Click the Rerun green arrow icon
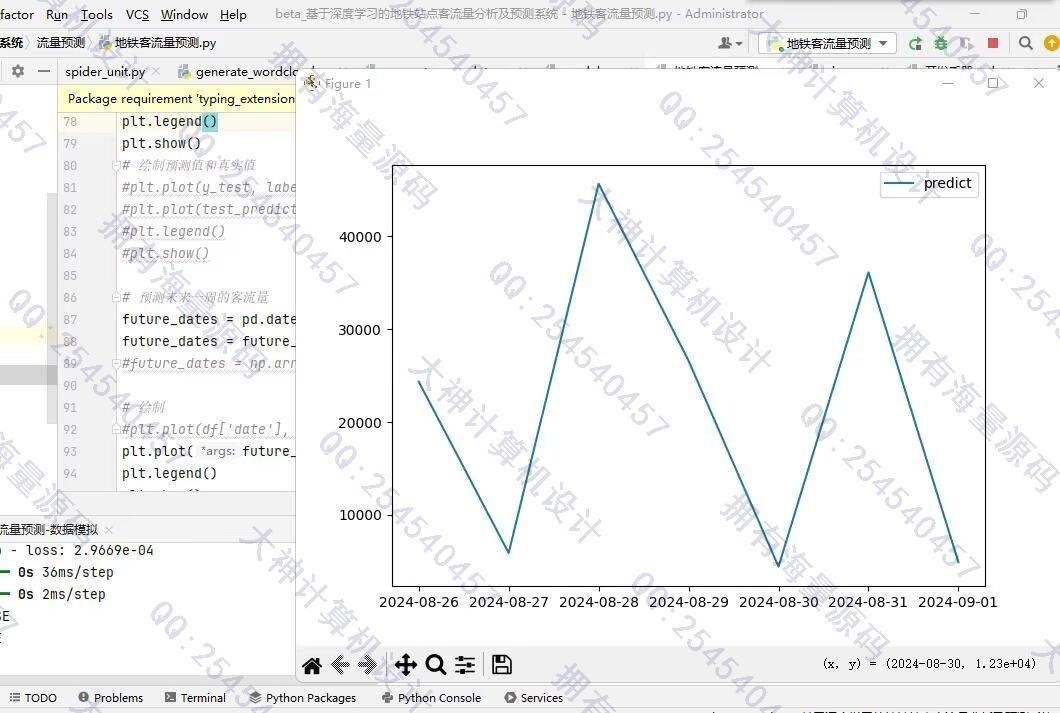1060x713 pixels. pos(915,43)
